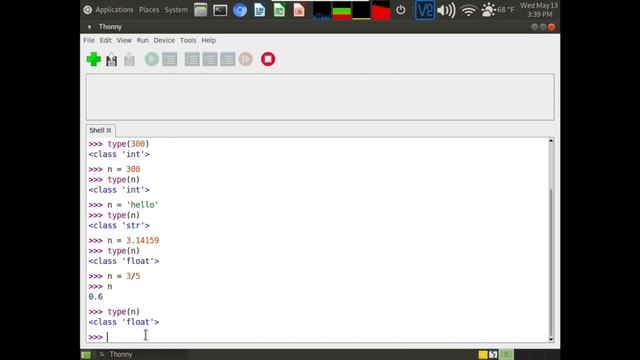This screenshot has width=640, height=360.
Task: Click the Step into debug icon
Action: (210, 59)
